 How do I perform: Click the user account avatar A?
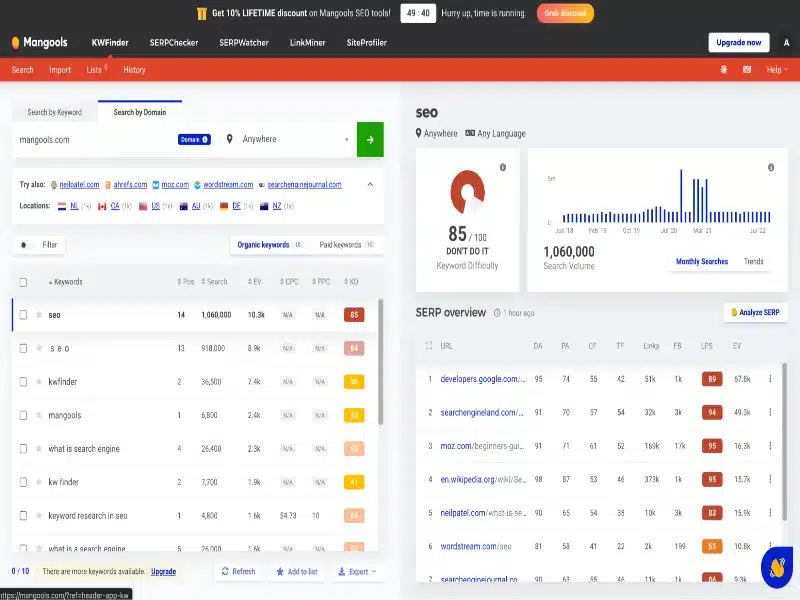tap(786, 43)
